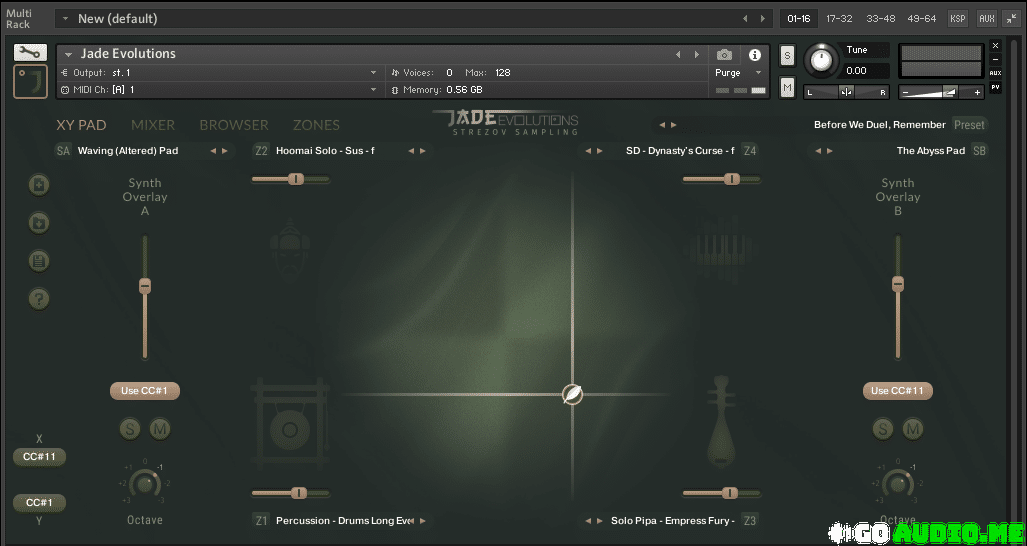Click the wrench edit-instrument icon

[30, 53]
